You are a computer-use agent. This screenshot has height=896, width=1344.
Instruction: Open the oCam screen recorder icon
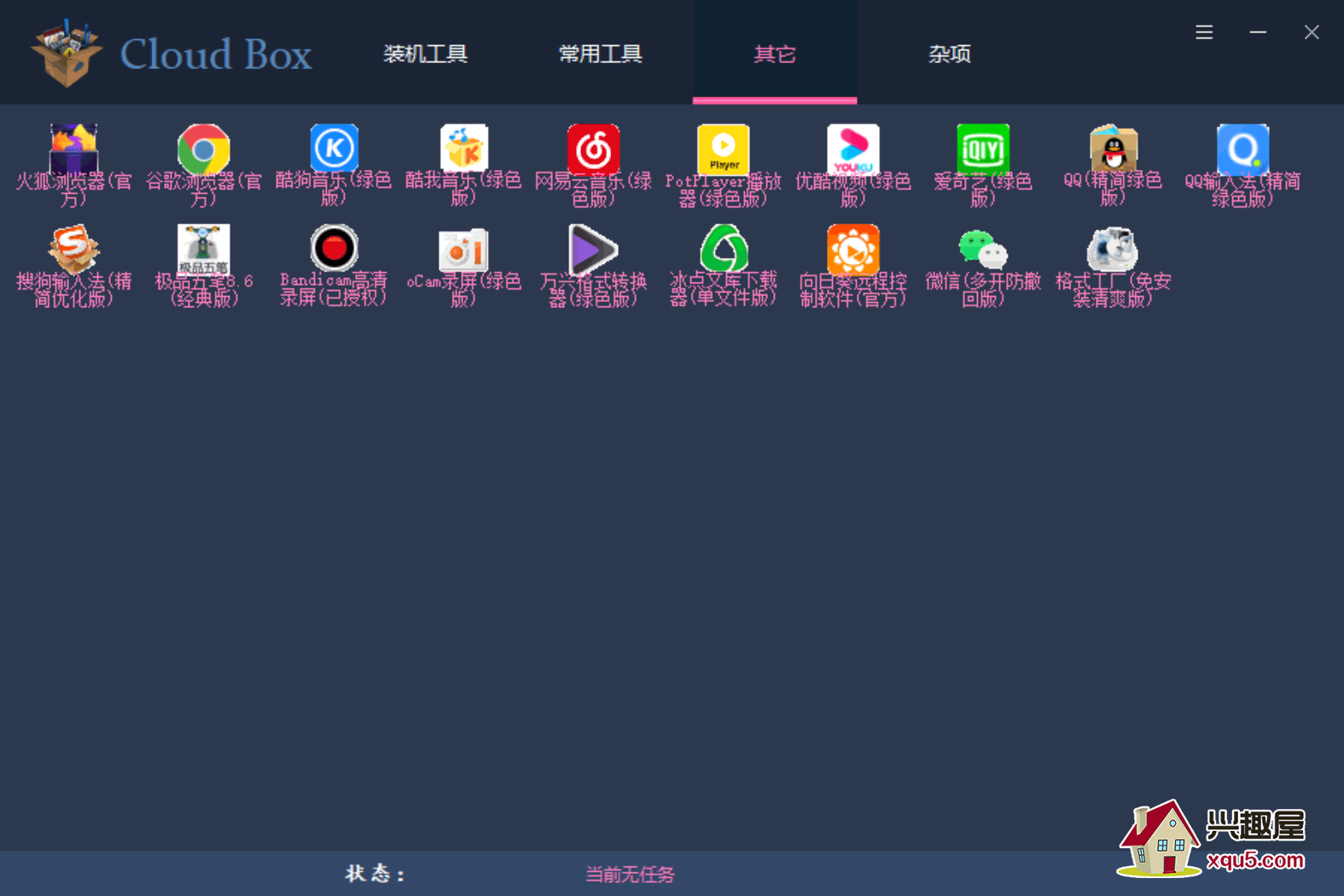(x=463, y=249)
